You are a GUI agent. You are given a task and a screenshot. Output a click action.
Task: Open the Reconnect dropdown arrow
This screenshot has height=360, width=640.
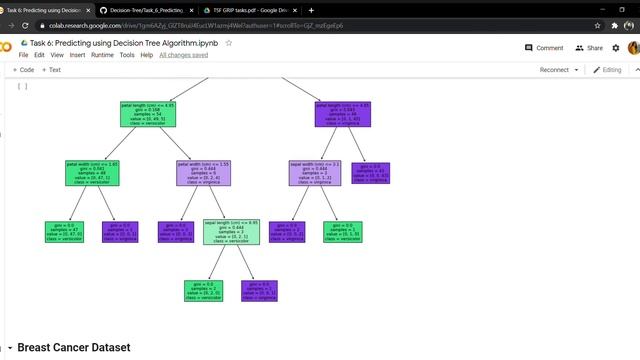[576, 70]
